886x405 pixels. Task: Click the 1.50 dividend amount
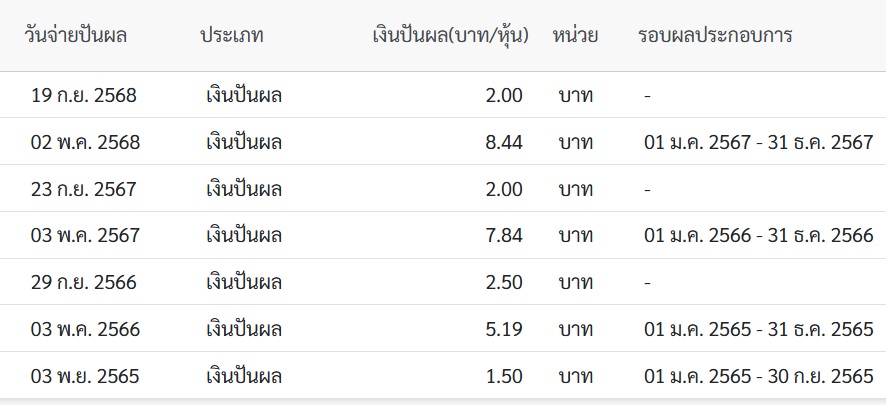504,376
